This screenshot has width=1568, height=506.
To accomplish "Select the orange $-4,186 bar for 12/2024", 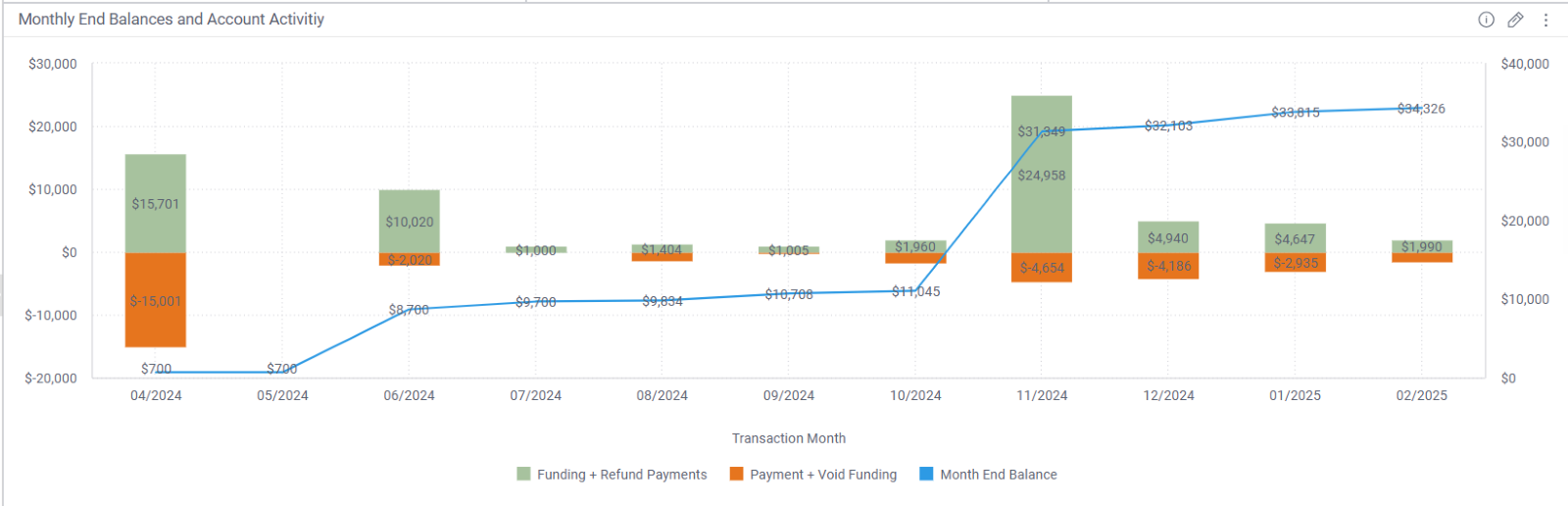I will 1168,266.
